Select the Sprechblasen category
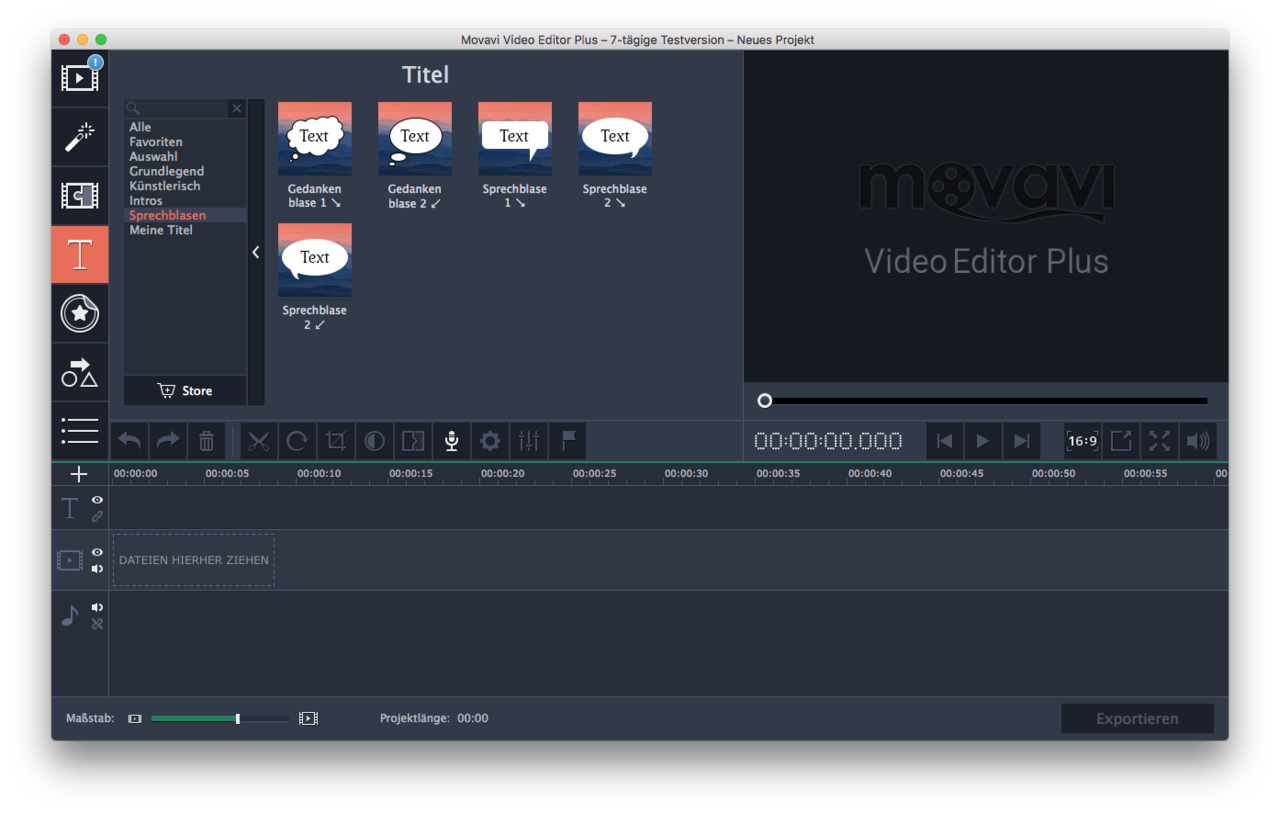 tap(167, 215)
